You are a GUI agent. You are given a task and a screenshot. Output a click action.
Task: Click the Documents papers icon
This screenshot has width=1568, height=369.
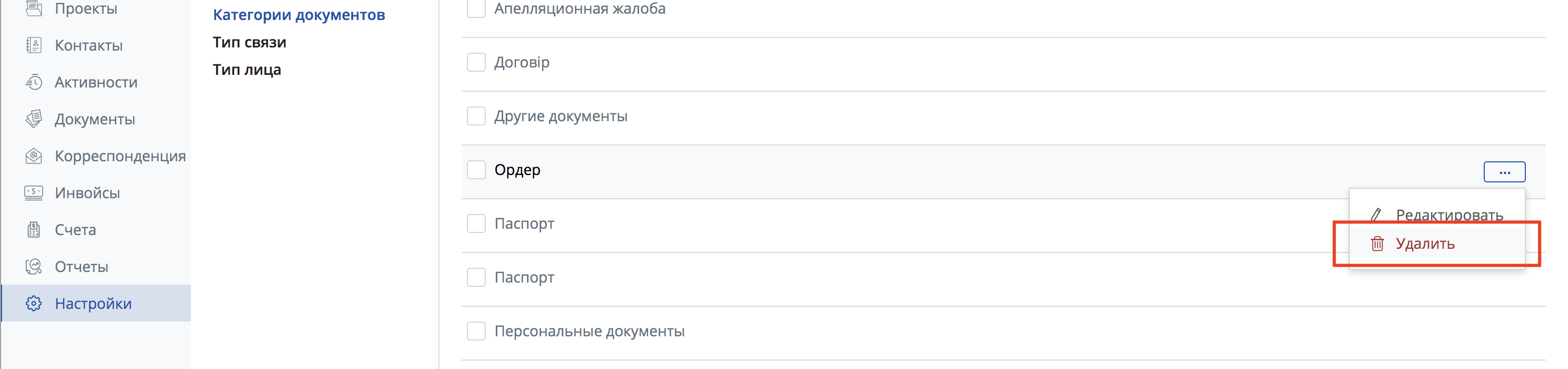tap(34, 119)
